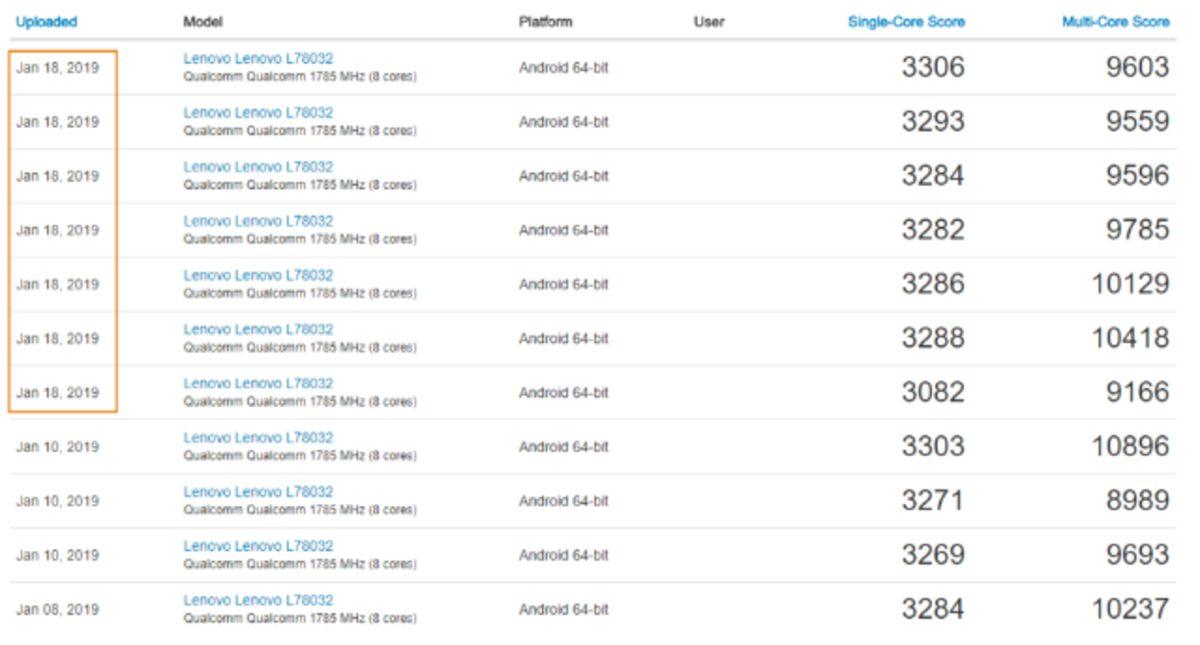Click the Jan 08, 2019 upload date

57,609
